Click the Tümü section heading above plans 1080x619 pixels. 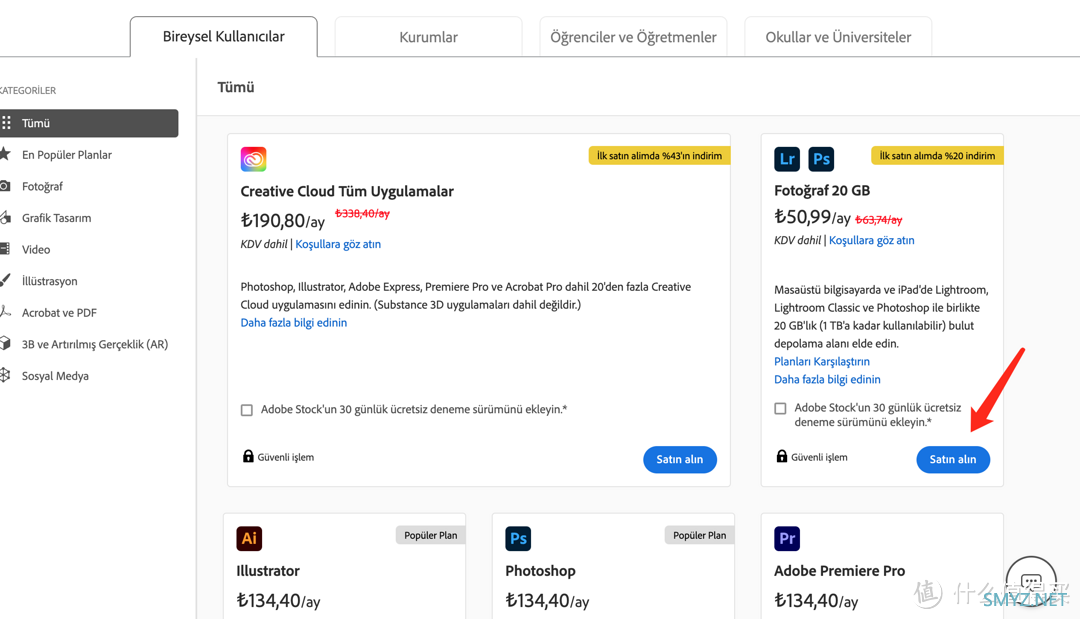(x=236, y=87)
